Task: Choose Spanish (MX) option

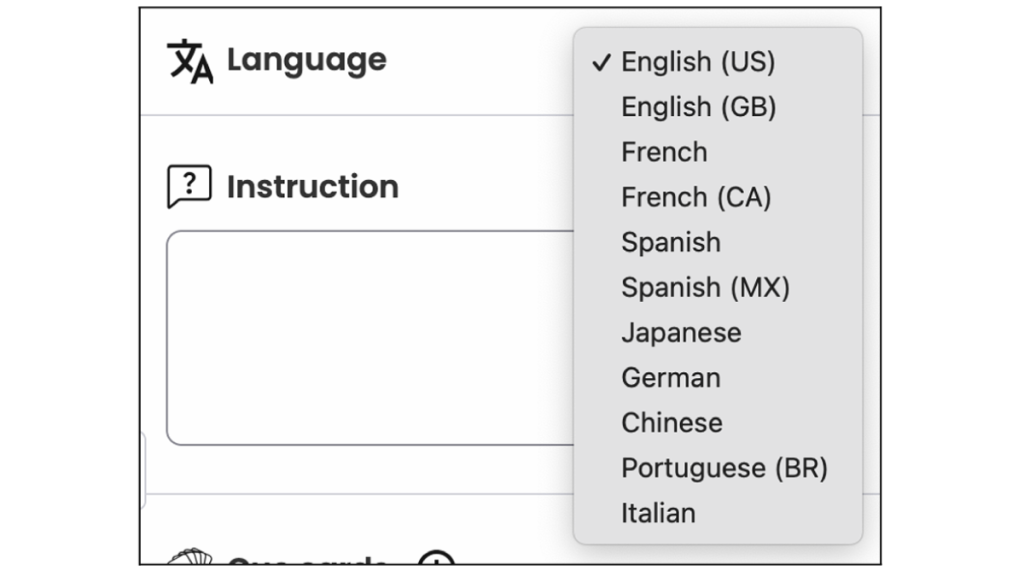Action: 705,288
